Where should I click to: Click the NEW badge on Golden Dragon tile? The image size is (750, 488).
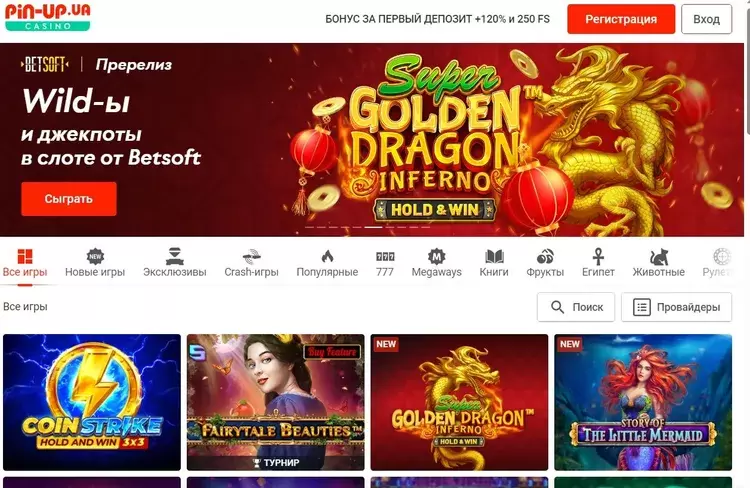coord(386,344)
